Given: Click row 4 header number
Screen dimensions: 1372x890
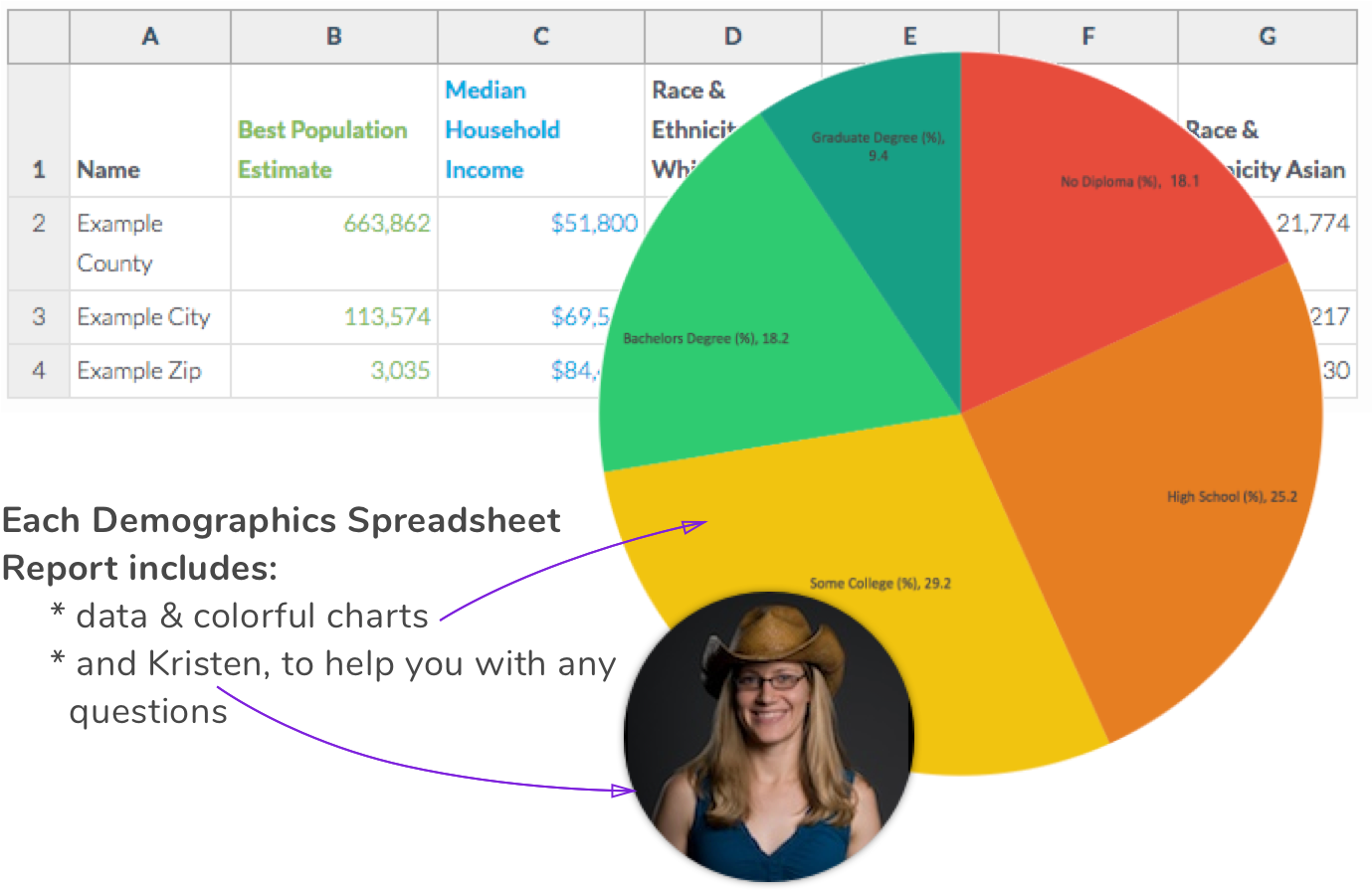Looking at the screenshot, I should tap(39, 371).
